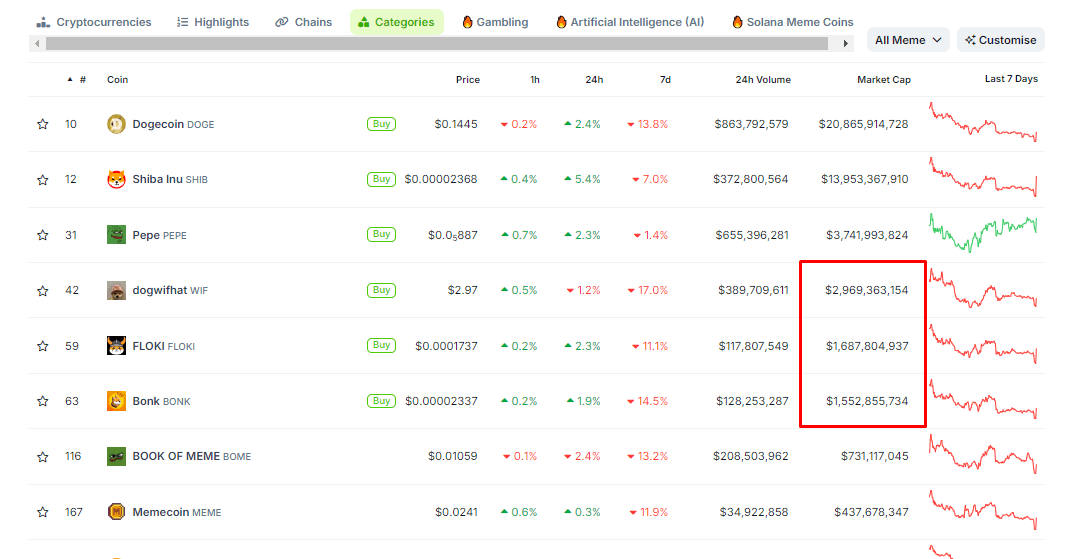Click the dogwifhat coin logo

click(116, 290)
